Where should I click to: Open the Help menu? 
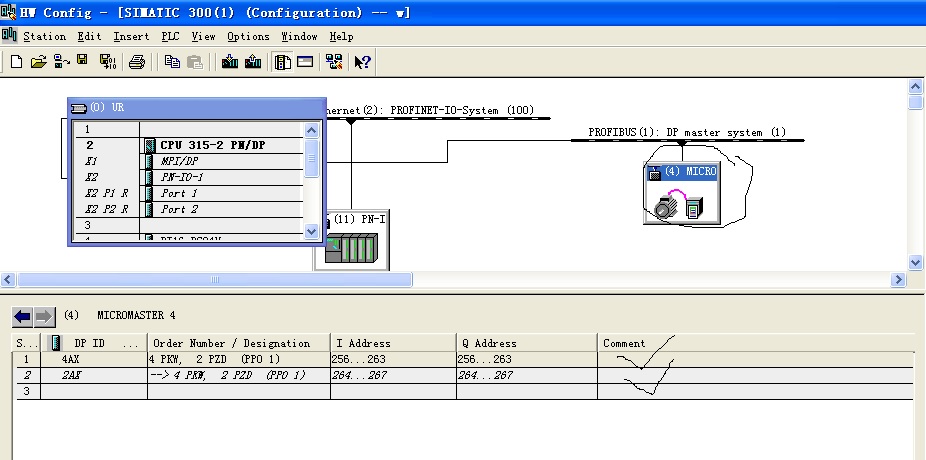[x=341, y=36]
